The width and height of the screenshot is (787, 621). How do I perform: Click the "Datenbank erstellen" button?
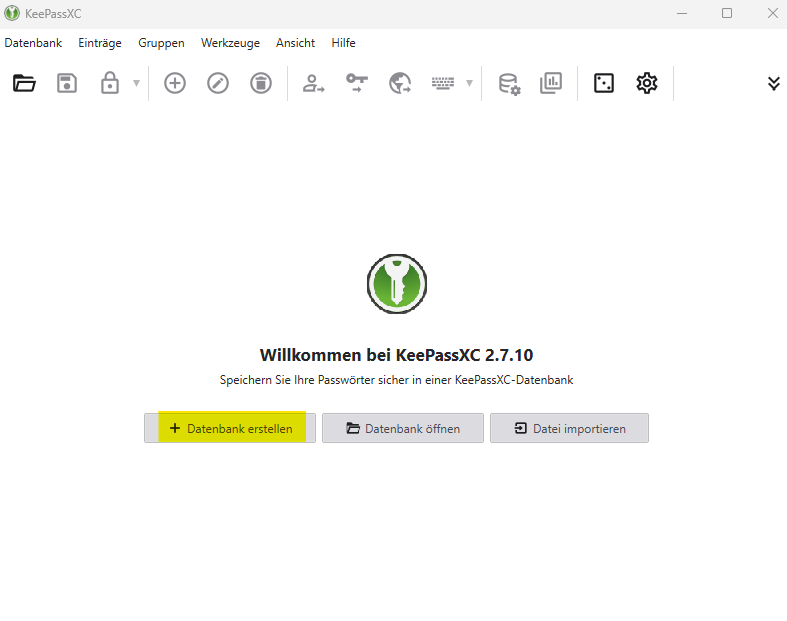(x=230, y=428)
